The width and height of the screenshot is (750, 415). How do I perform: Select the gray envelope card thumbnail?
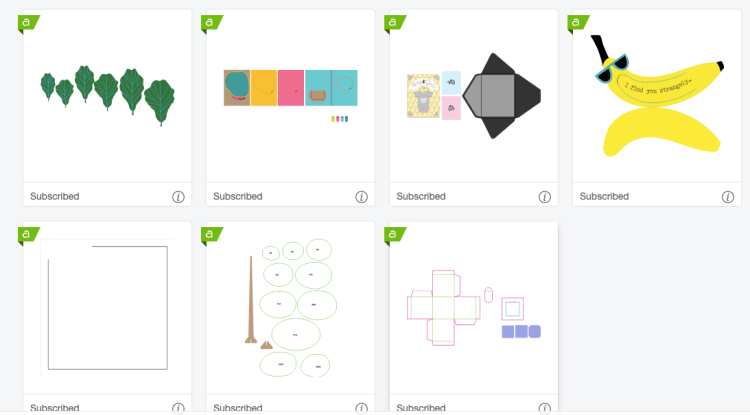(474, 96)
